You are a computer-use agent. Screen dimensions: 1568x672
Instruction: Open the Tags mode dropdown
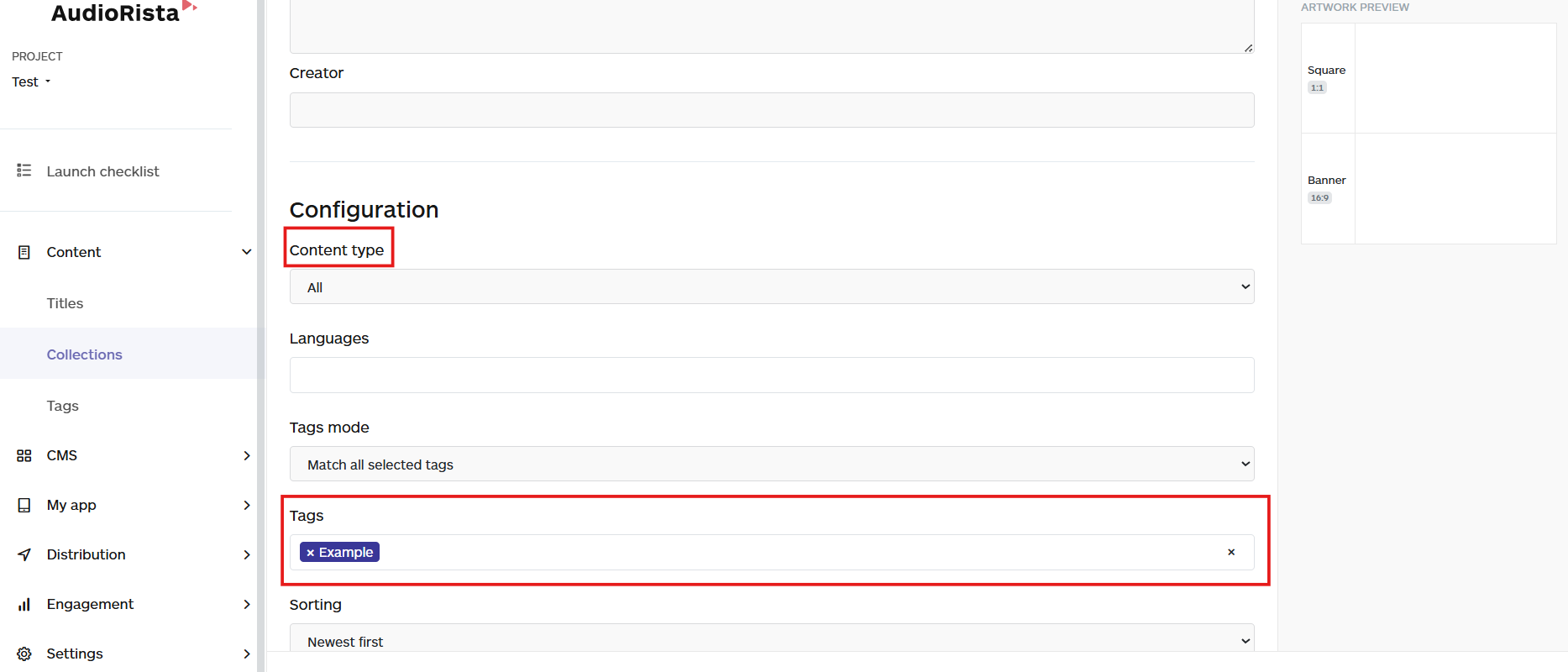coord(771,463)
